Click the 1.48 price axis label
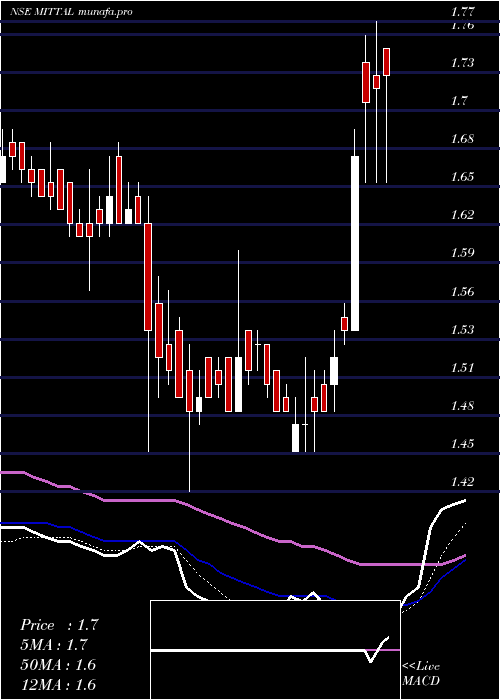This screenshot has width=500, height=700. (462, 406)
